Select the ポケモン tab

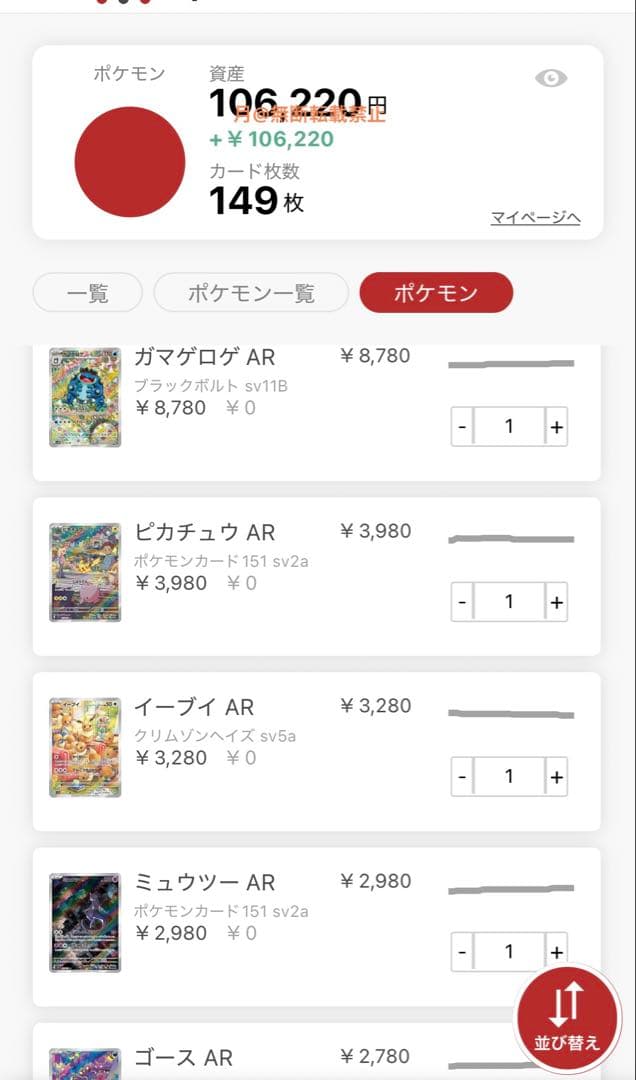[436, 292]
